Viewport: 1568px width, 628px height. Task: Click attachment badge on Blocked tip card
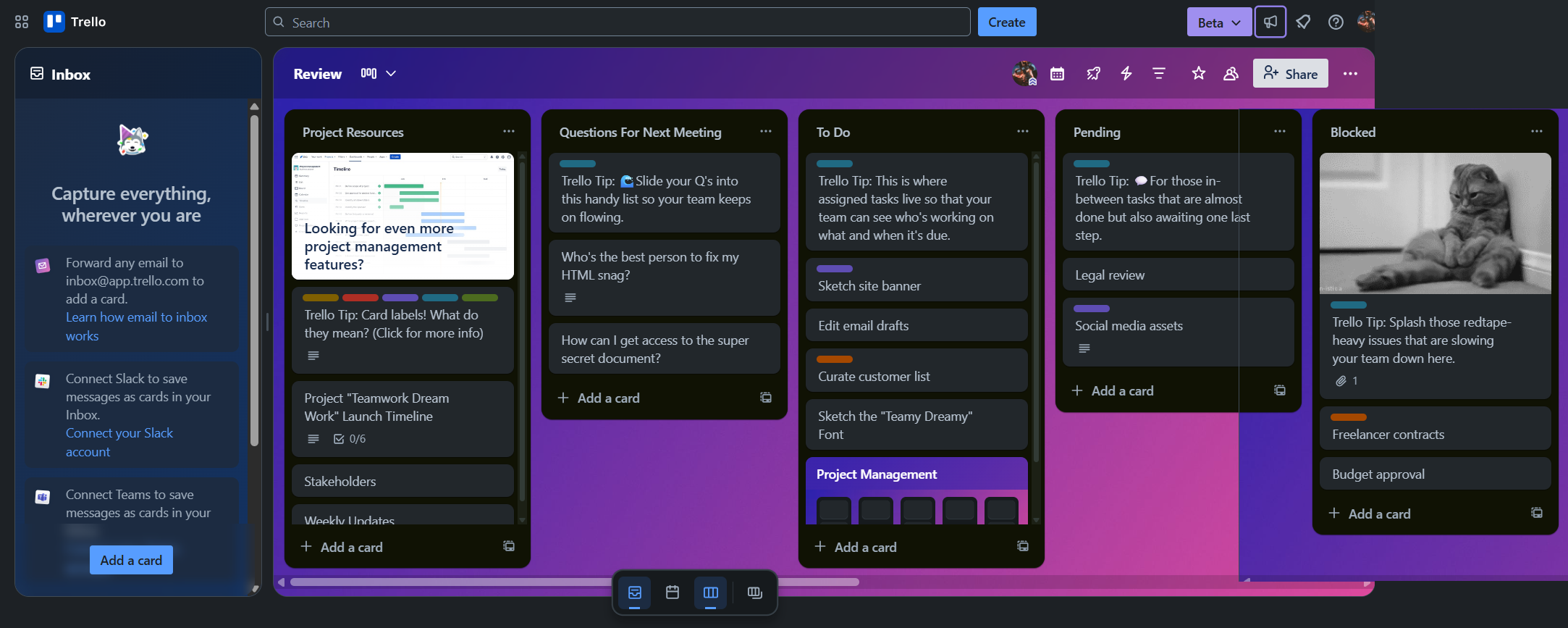[x=1346, y=381]
